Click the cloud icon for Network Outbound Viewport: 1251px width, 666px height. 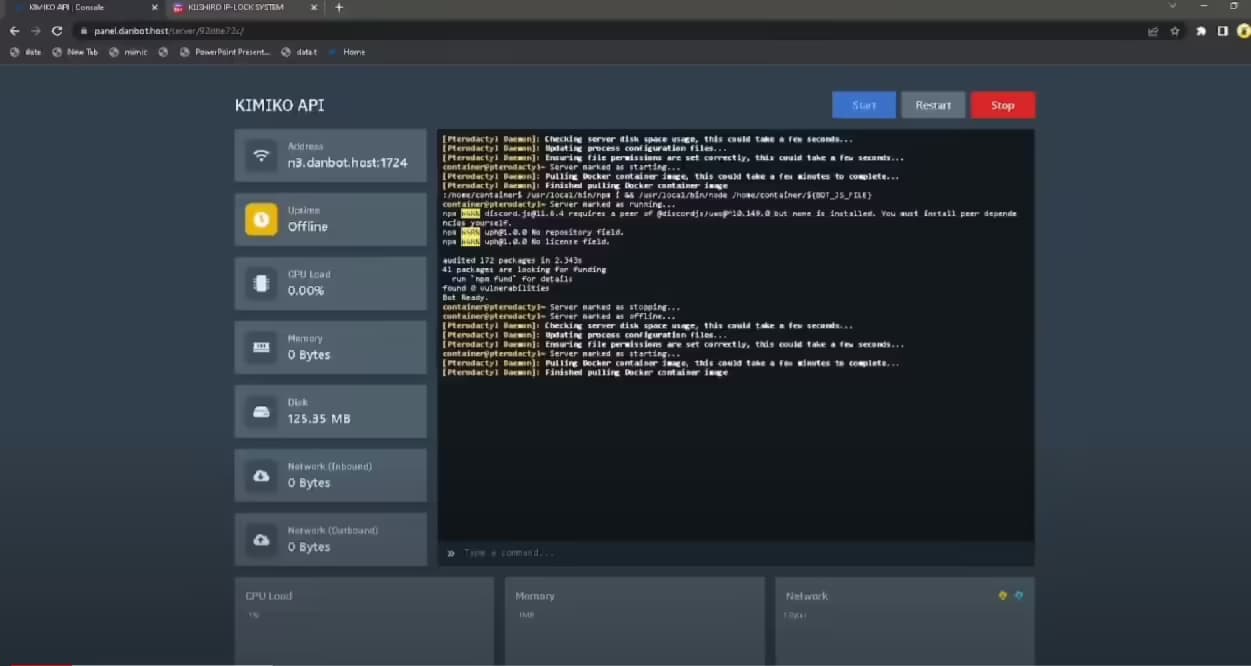point(261,539)
